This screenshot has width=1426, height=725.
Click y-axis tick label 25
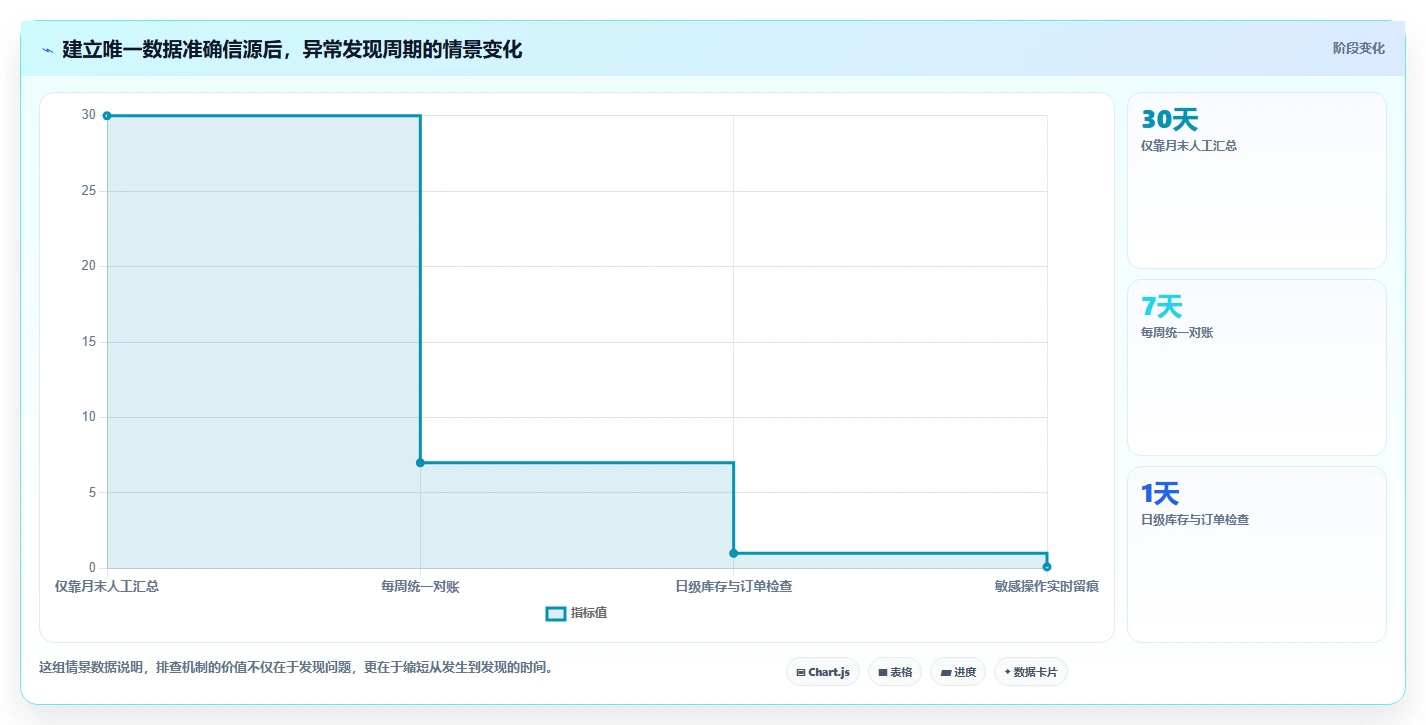click(x=89, y=190)
